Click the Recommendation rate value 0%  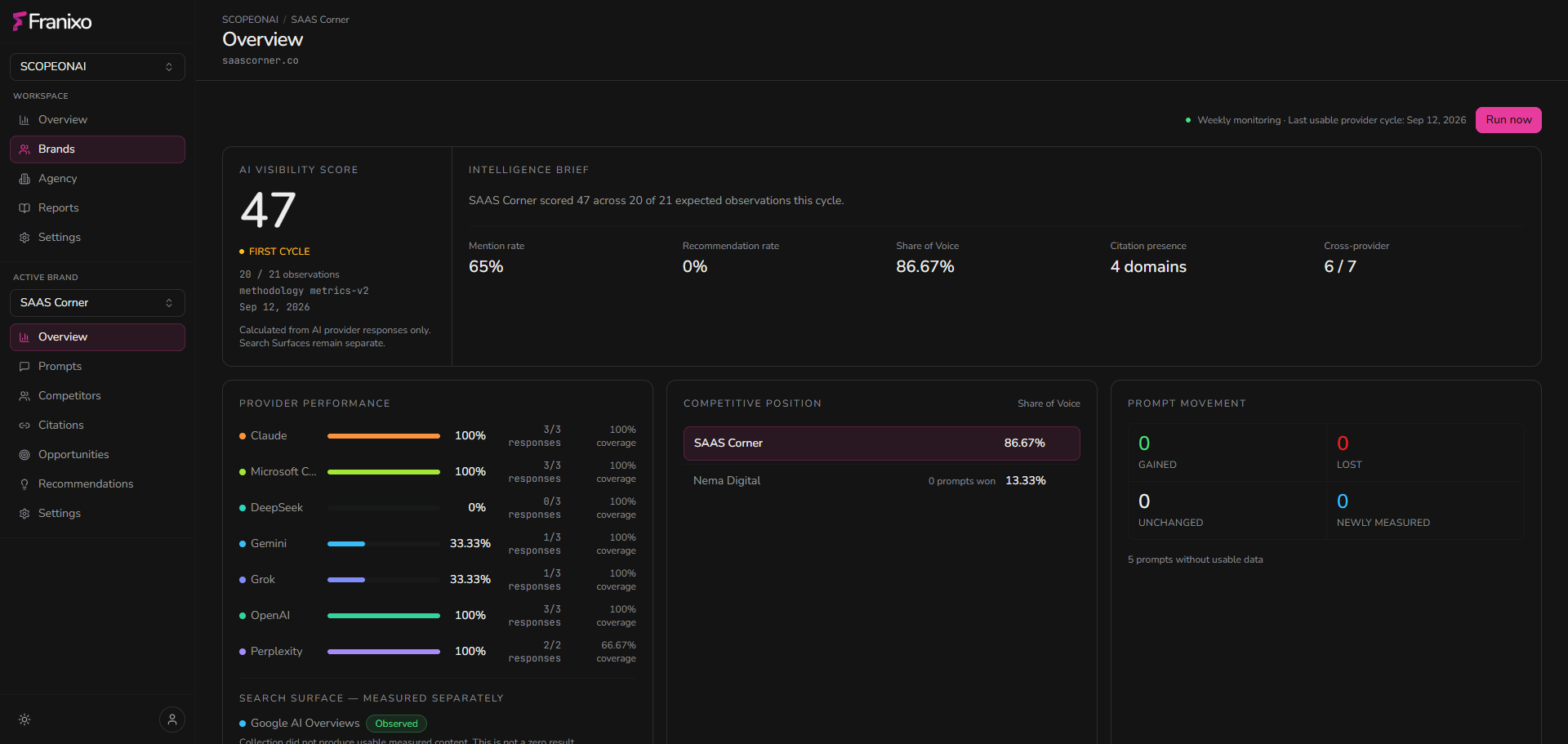(x=695, y=267)
